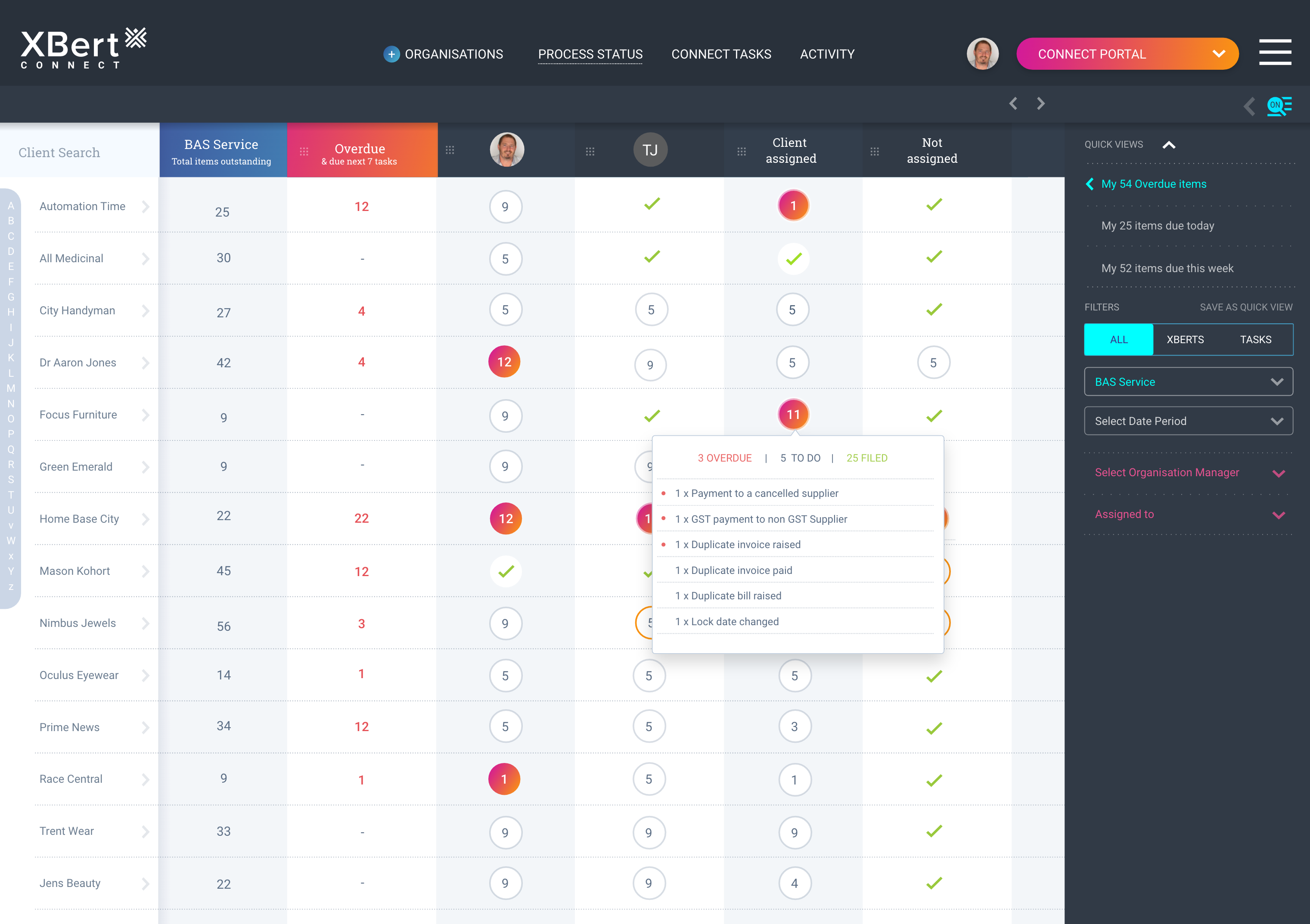Image resolution: width=1310 pixels, height=924 pixels.
Task: Click the TJ avatar column header
Action: pyautogui.click(x=650, y=150)
